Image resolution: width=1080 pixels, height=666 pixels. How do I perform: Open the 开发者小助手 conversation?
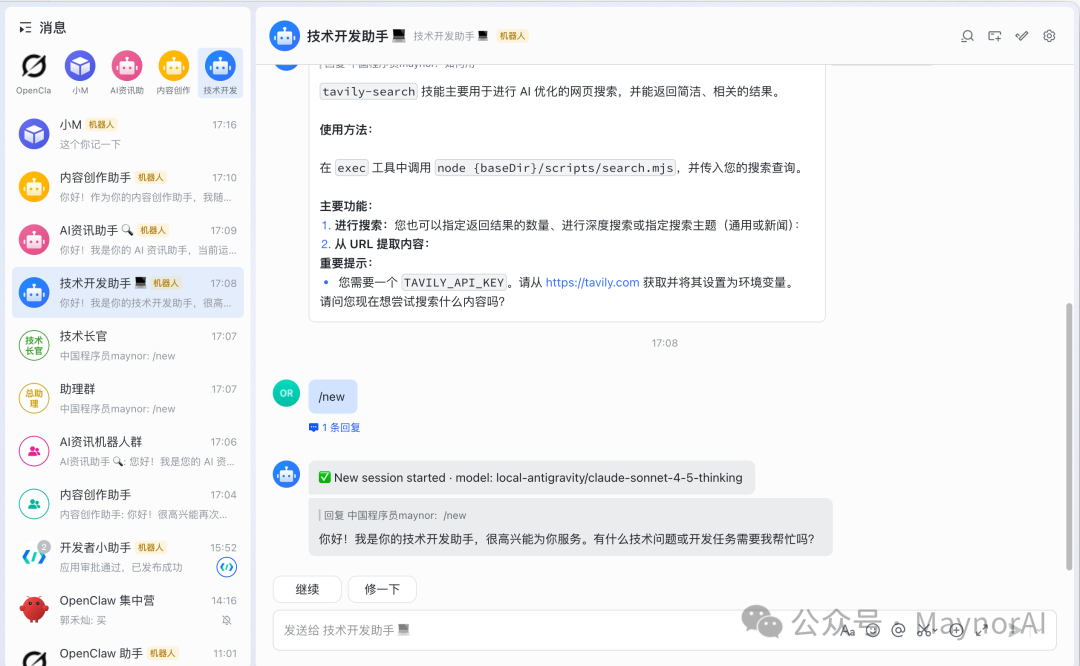click(128, 557)
